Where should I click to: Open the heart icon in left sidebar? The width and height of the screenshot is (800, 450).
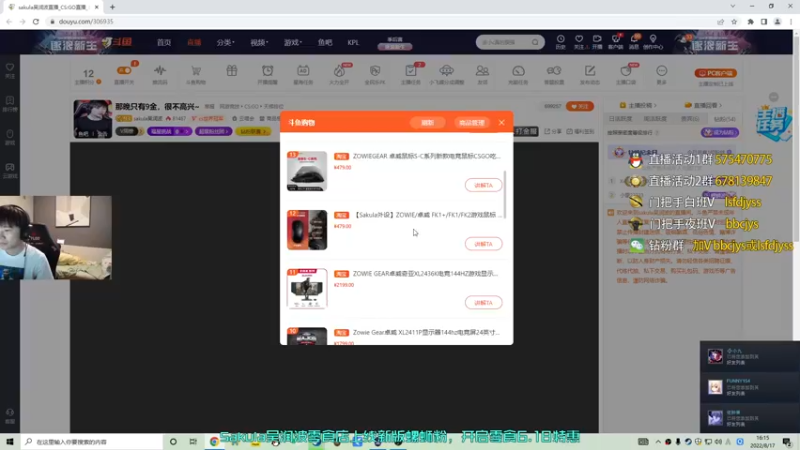(10, 67)
